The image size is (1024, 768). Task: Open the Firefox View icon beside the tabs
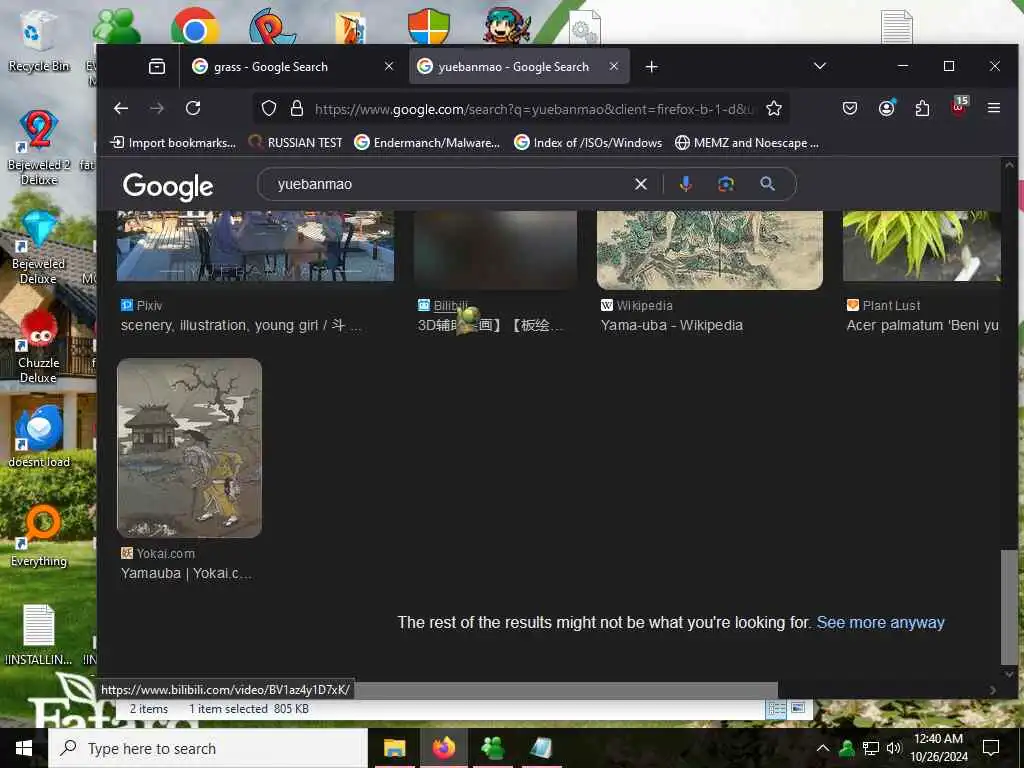coord(157,67)
